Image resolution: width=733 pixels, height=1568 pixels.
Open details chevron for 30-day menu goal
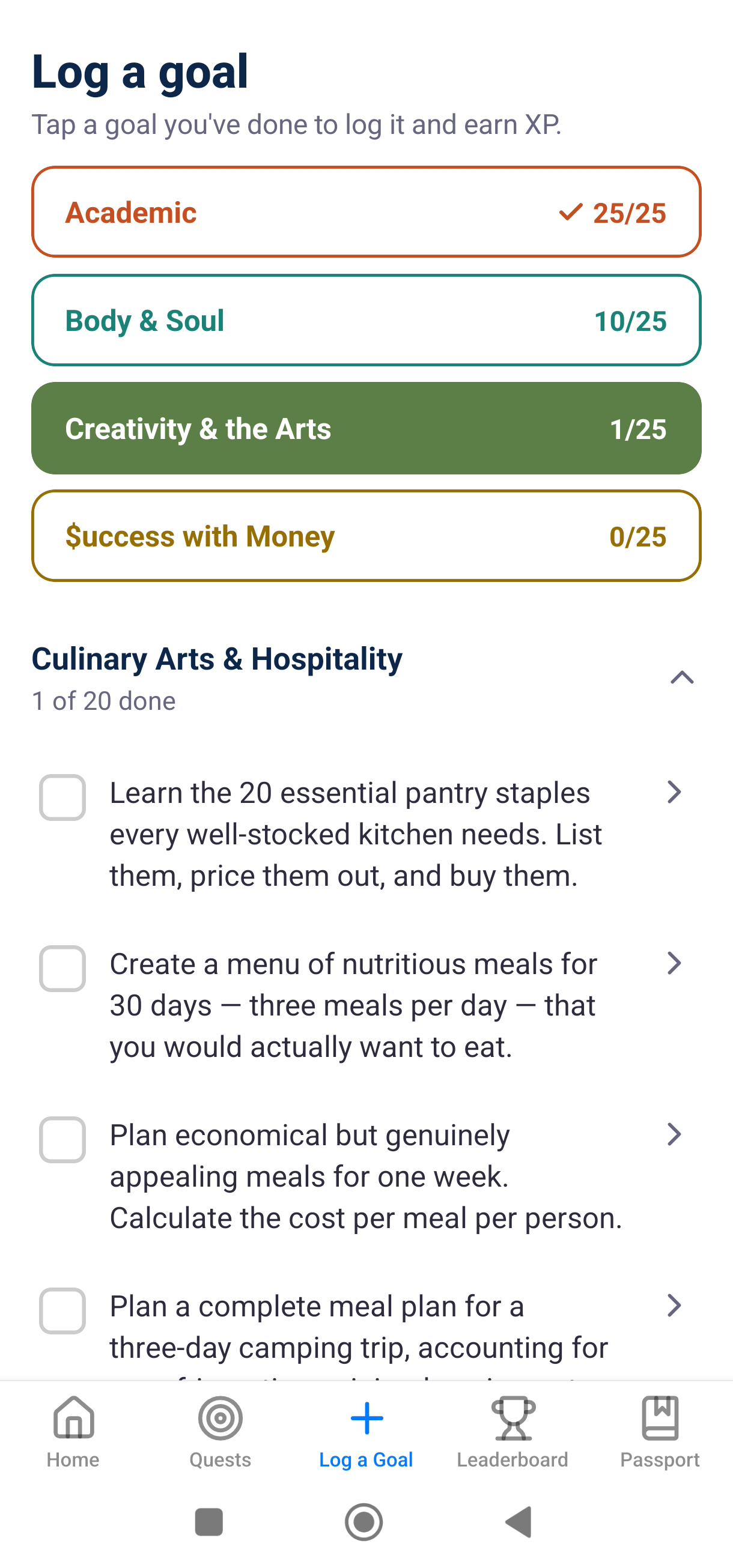point(674,962)
